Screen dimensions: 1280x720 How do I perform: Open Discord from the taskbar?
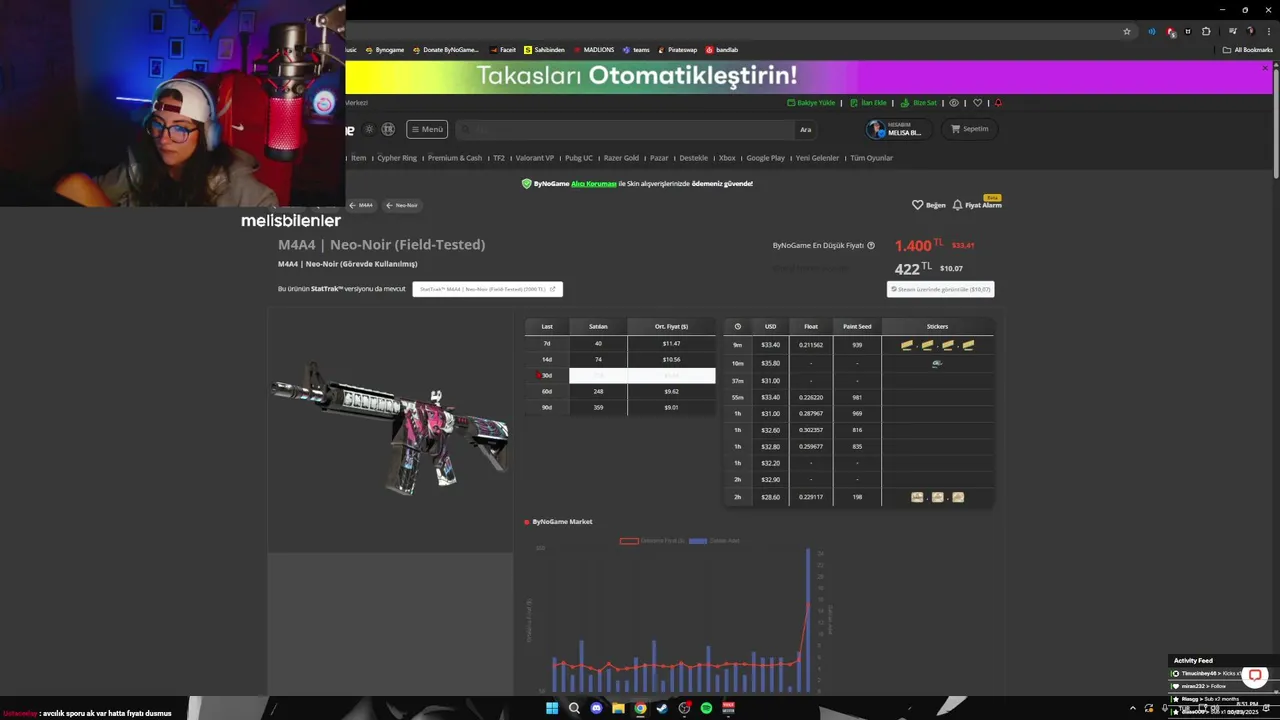tap(596, 708)
